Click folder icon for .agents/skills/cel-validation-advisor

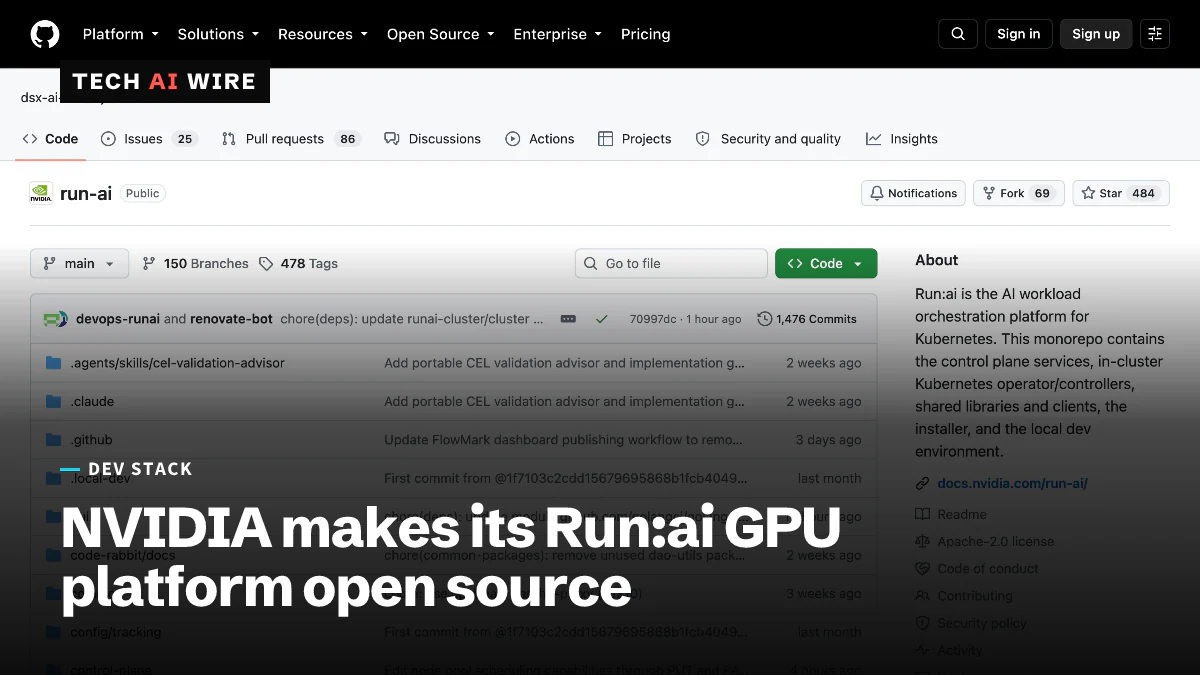[54, 363]
